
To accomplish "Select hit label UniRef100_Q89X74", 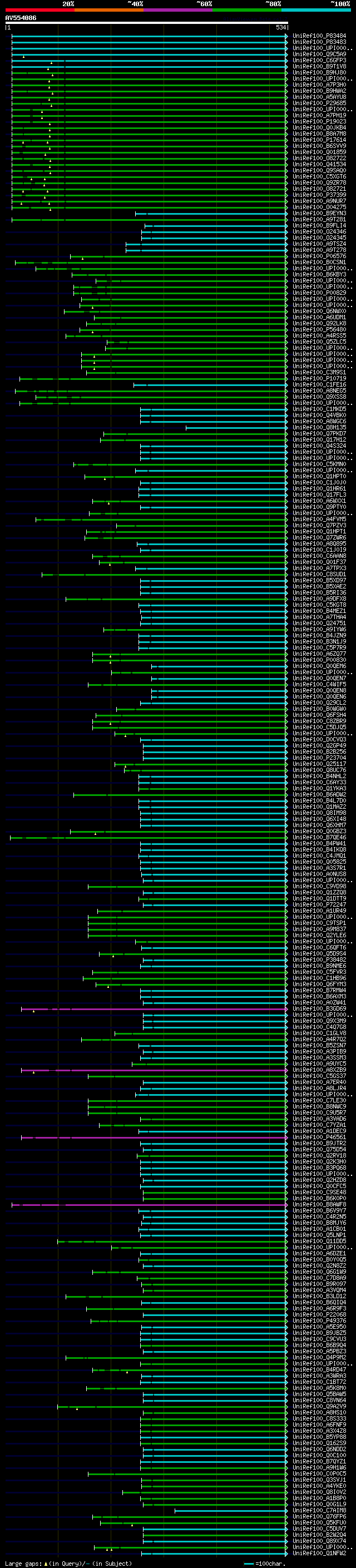I will tap(319, 1541).
